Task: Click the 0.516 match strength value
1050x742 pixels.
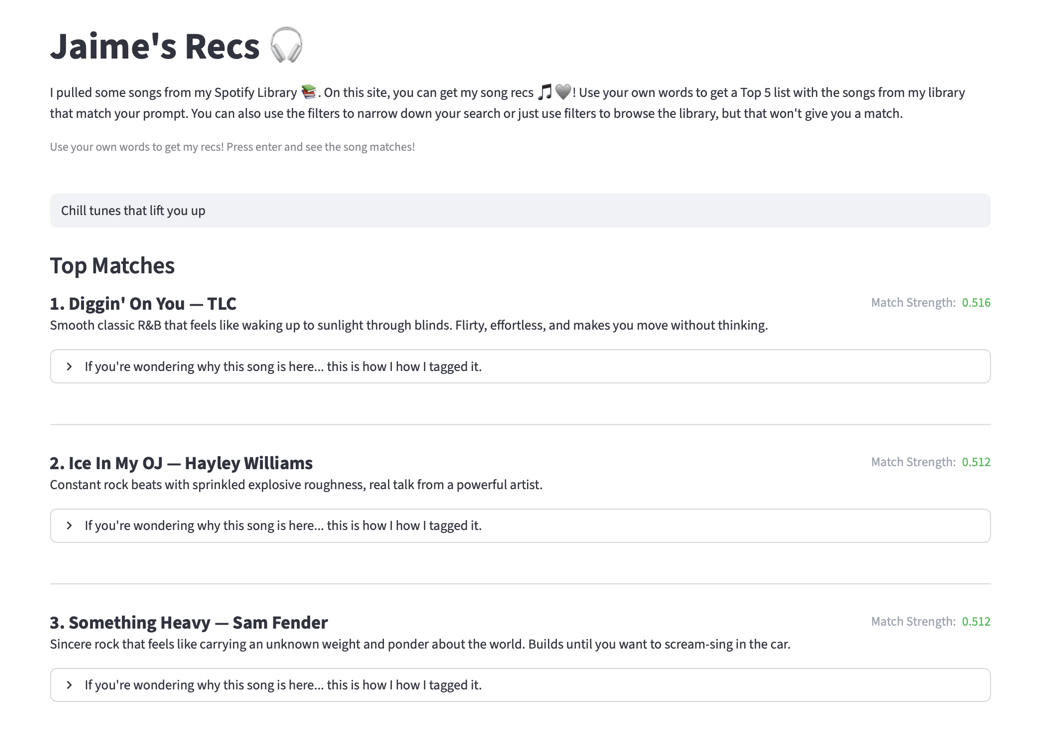Action: click(x=976, y=303)
